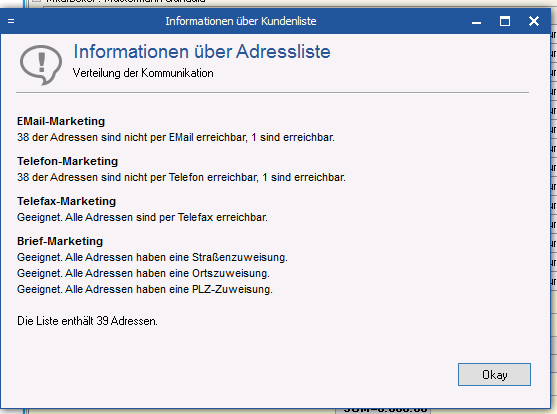Click the Straßenzuweisung result line
Image resolution: width=557 pixels, height=414 pixels.
click(152, 257)
